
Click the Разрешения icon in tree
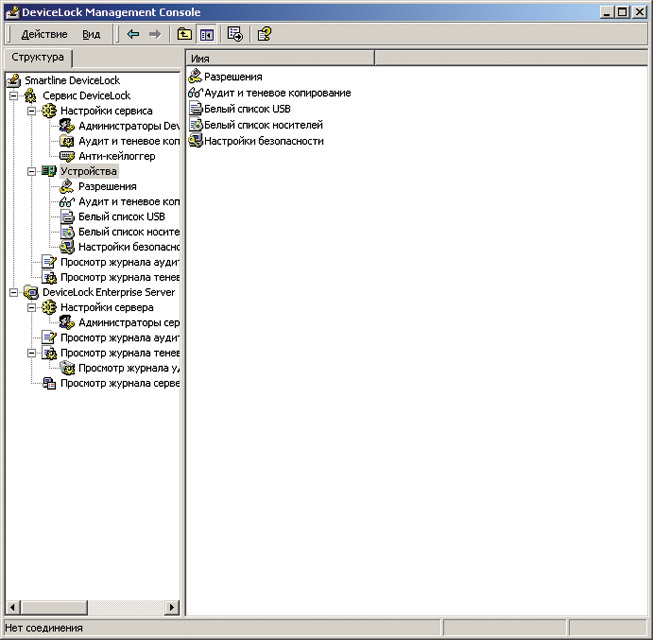tap(67, 187)
